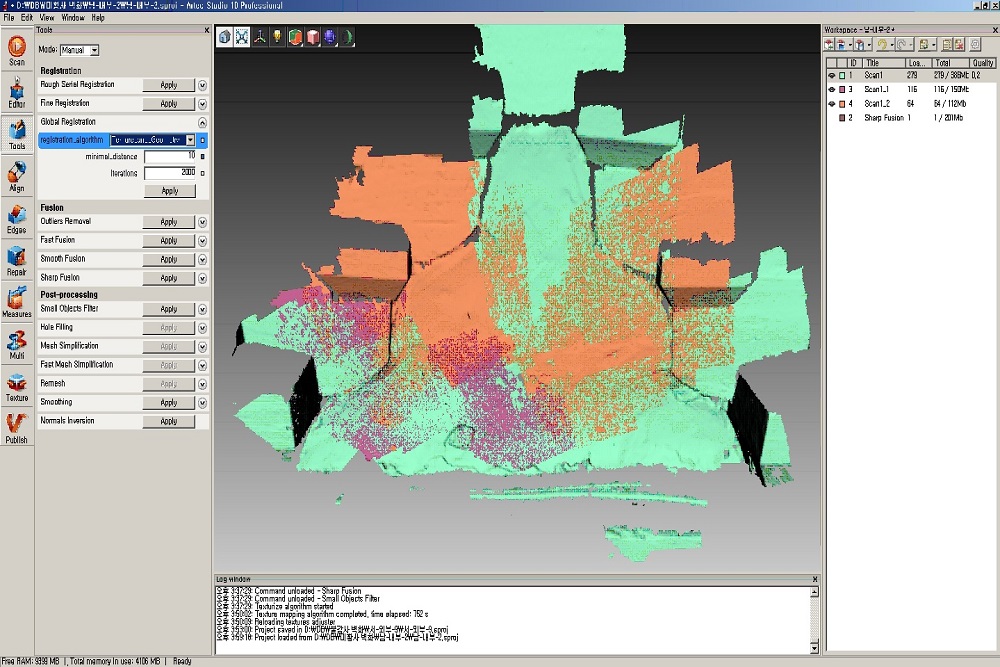The image size is (1000, 667).
Task: Open the View menu
Action: (x=47, y=18)
